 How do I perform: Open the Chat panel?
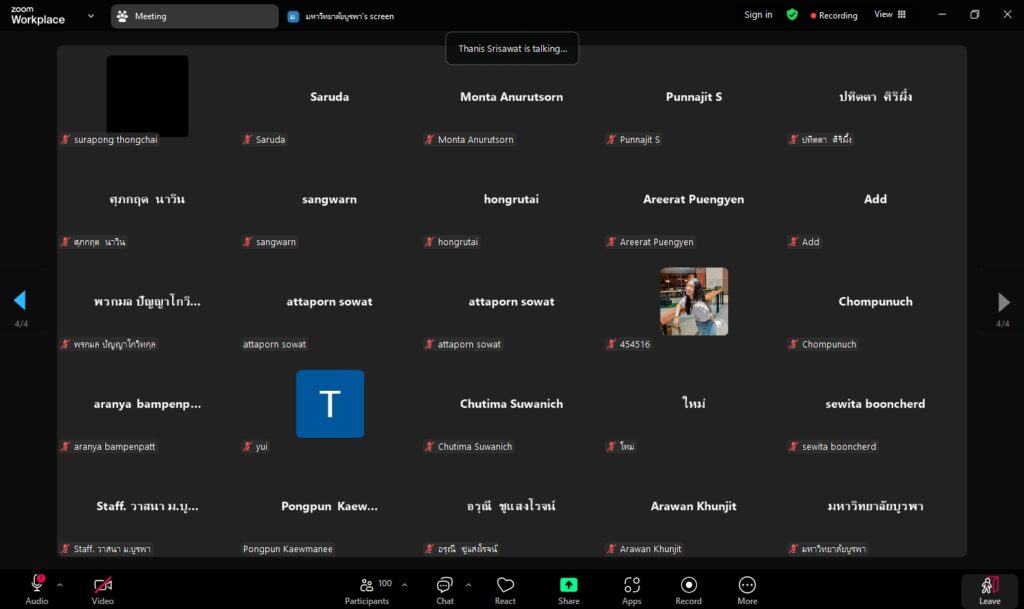point(445,589)
